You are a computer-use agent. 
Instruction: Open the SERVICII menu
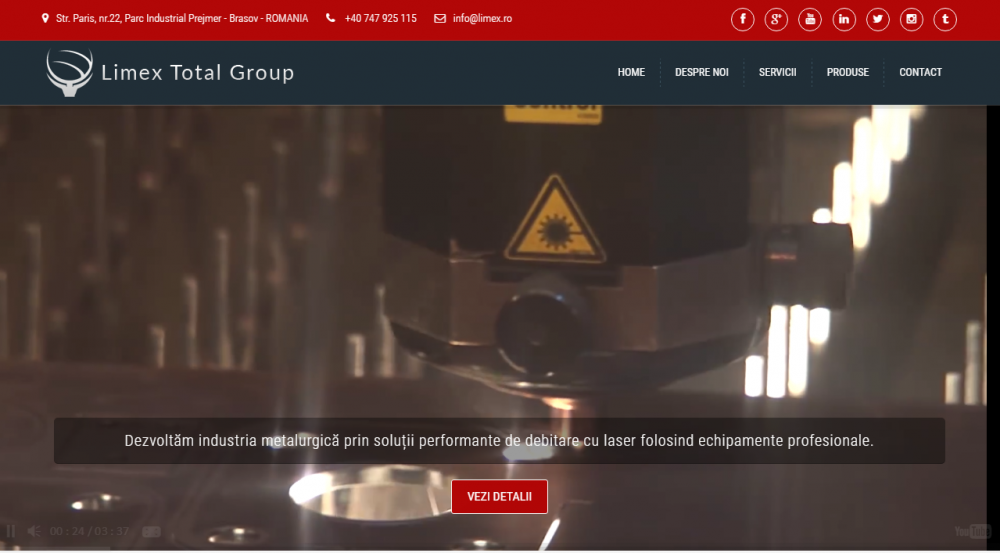777,72
